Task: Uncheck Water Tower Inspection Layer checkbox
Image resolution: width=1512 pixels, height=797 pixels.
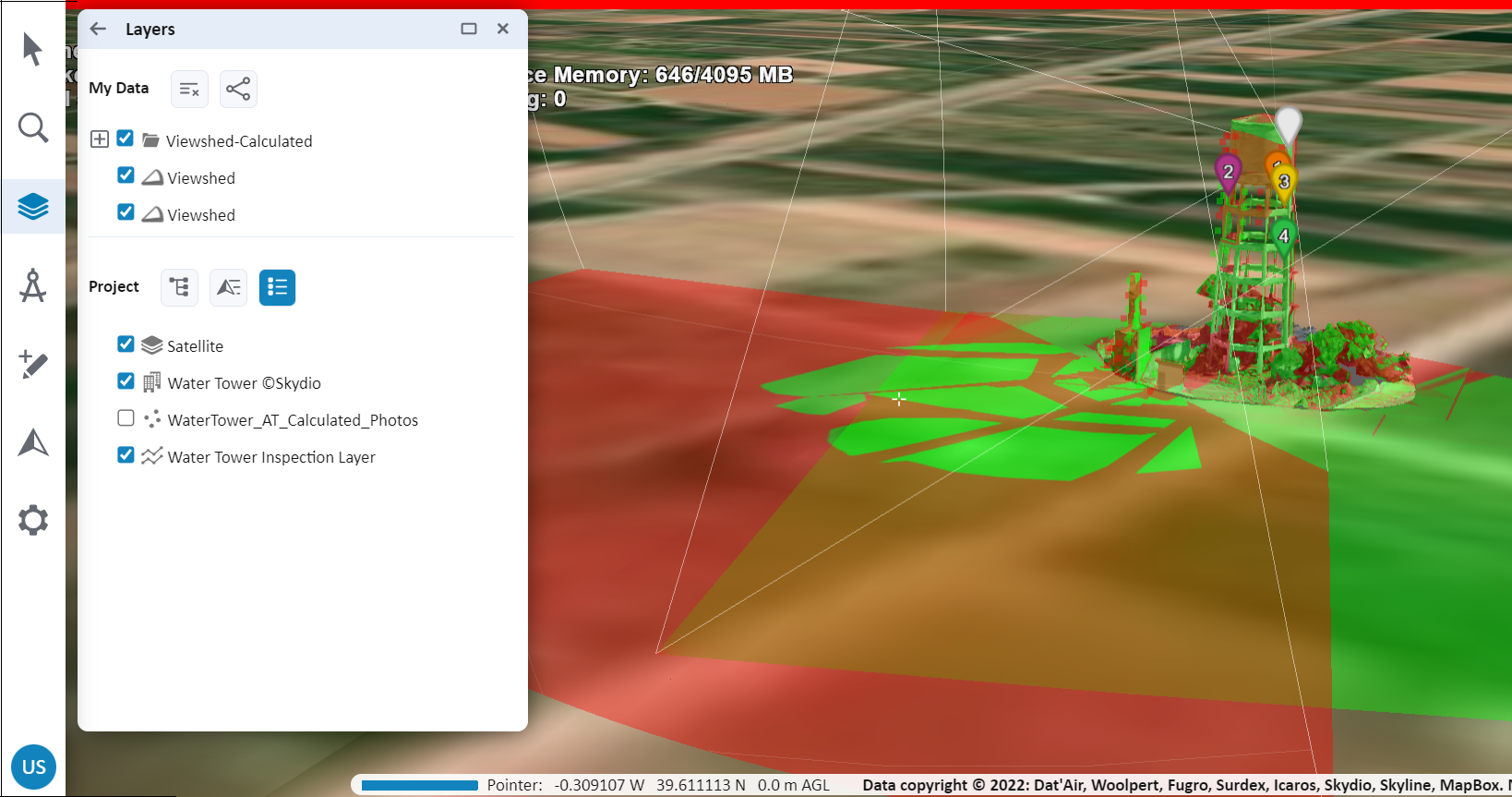Action: tap(126, 455)
